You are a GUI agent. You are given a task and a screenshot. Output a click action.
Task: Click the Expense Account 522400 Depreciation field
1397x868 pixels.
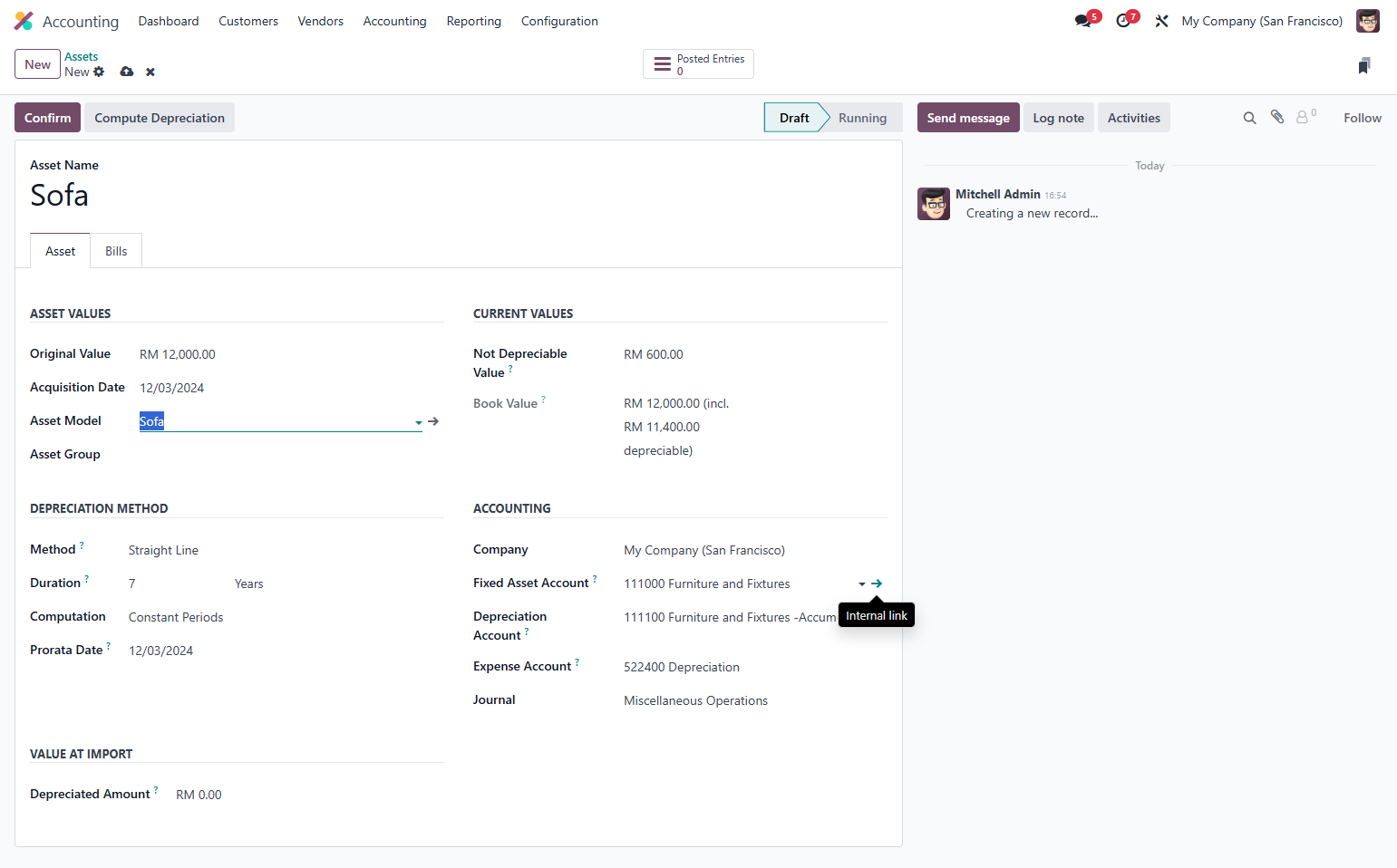click(754, 667)
